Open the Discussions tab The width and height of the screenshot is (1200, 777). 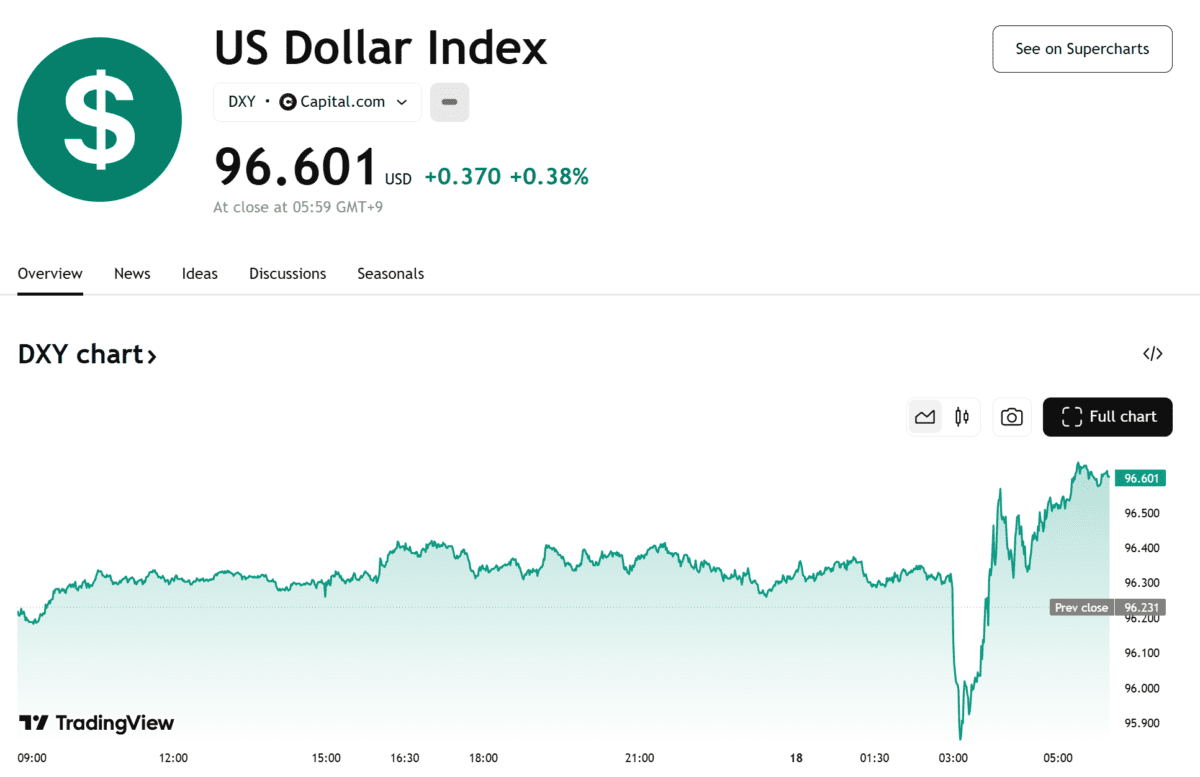[x=287, y=273]
